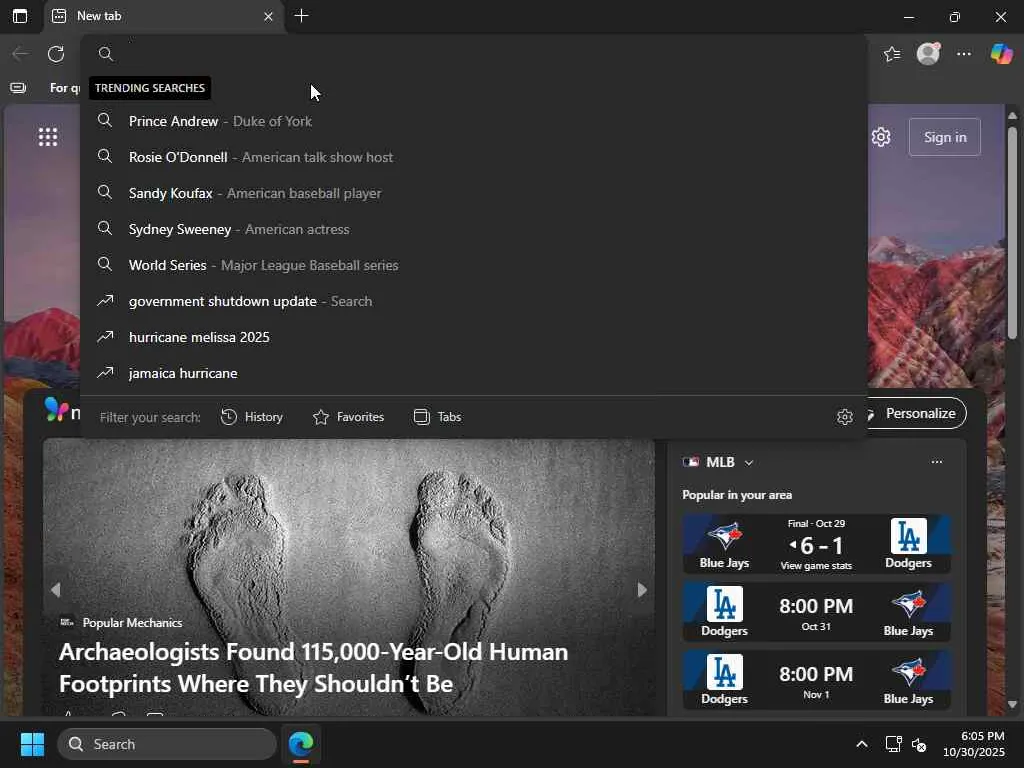Open Dodgers vs Blue Jays Nov 1 game
Viewport: 1024px width, 768px height.
(x=816, y=680)
